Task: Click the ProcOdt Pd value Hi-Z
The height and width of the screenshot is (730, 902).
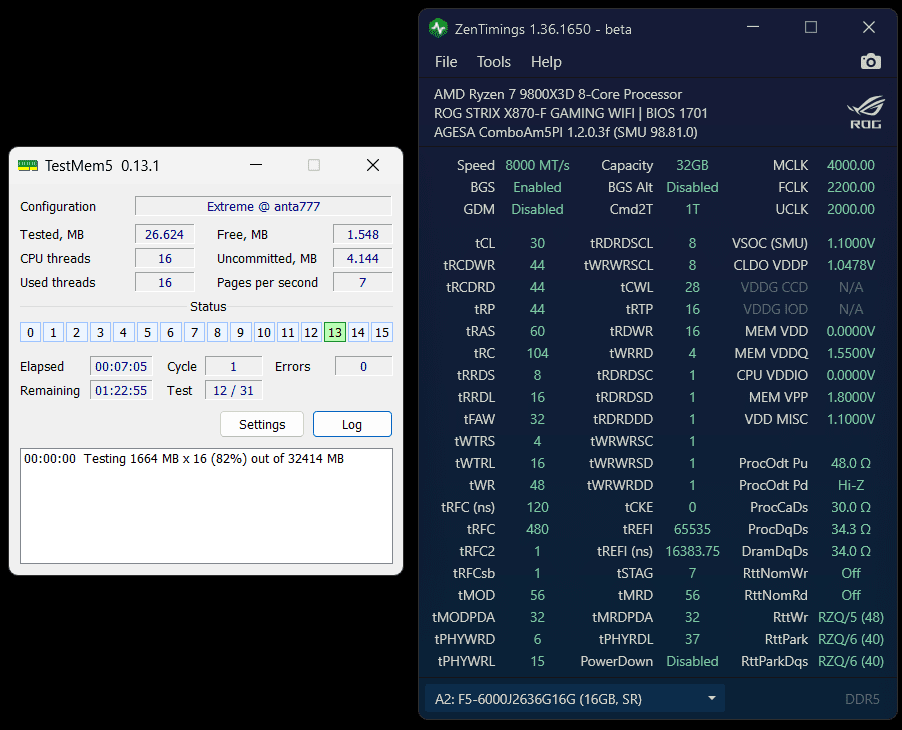Action: (851, 485)
